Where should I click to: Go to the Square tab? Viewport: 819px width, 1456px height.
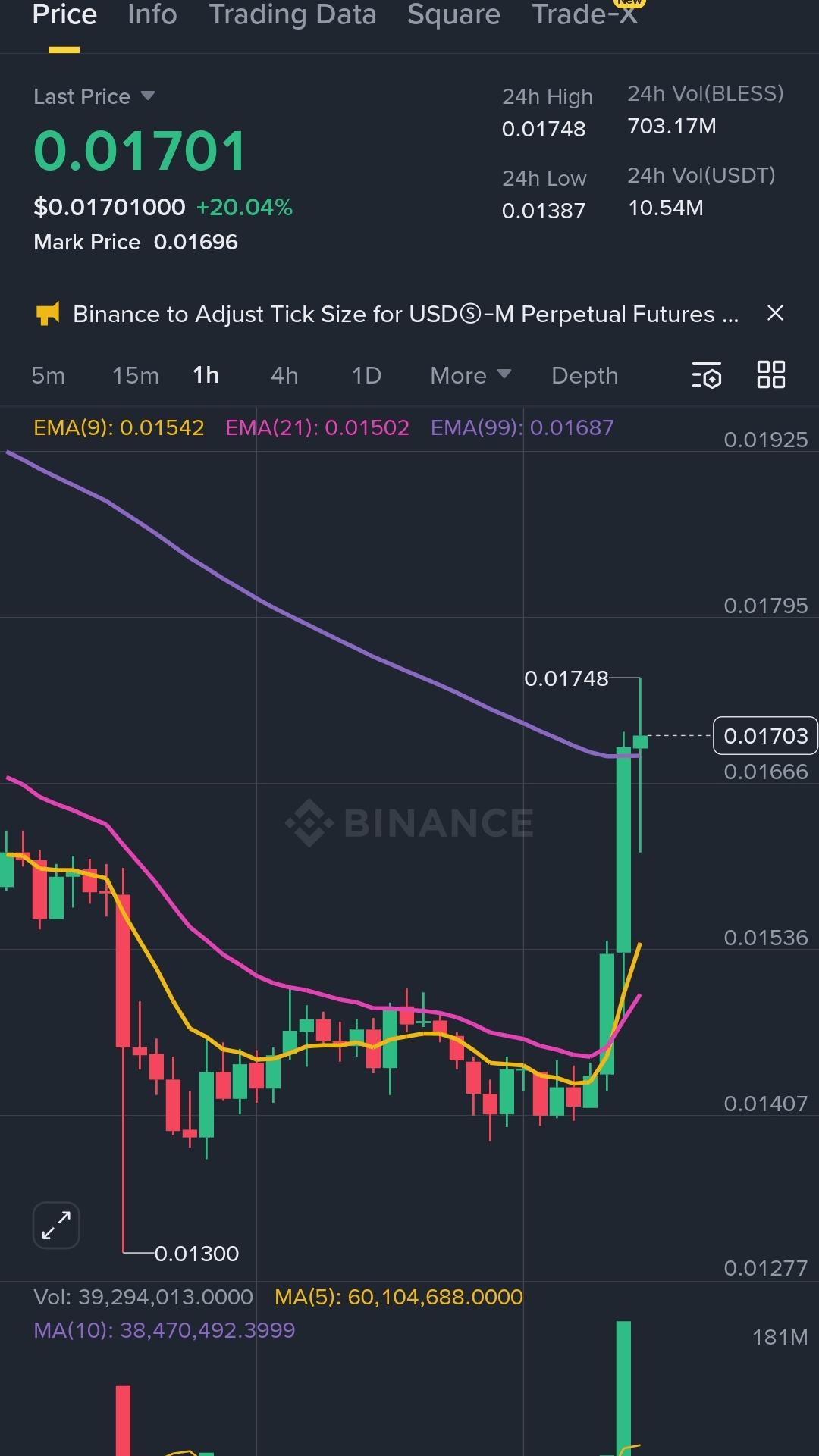point(453,14)
